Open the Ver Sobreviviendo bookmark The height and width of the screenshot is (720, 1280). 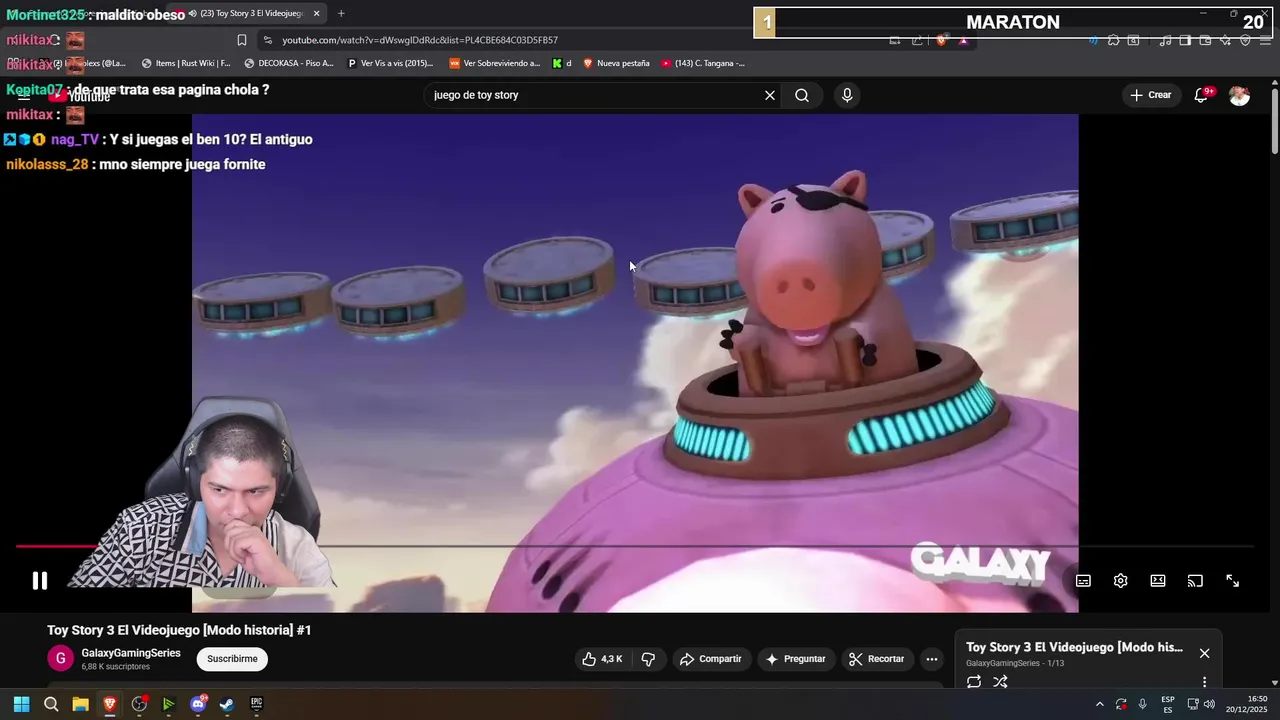pos(494,63)
